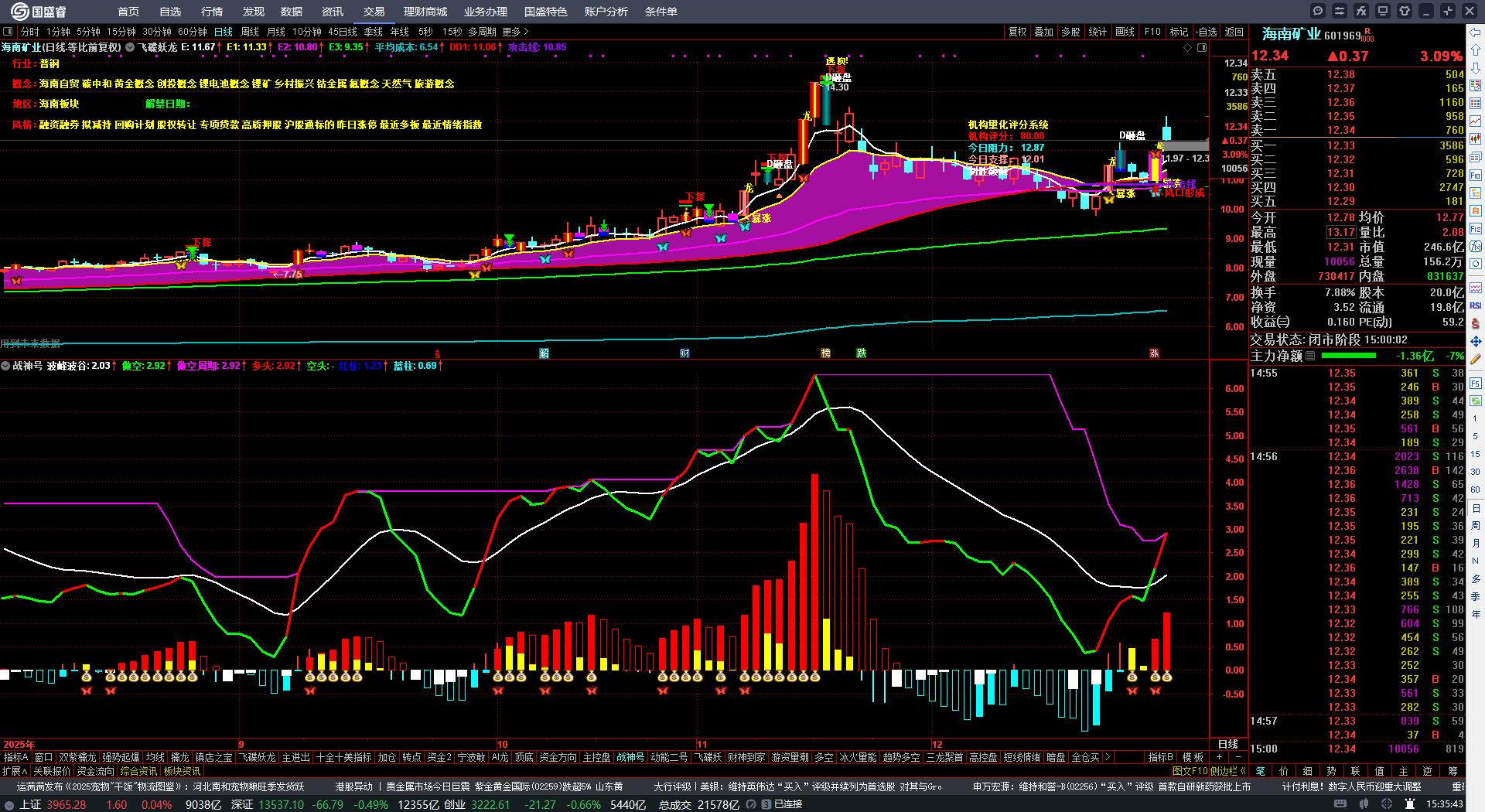This screenshot has height=812, width=1485.
Task: Switch to the 分时 intraday view
Action: [30, 32]
